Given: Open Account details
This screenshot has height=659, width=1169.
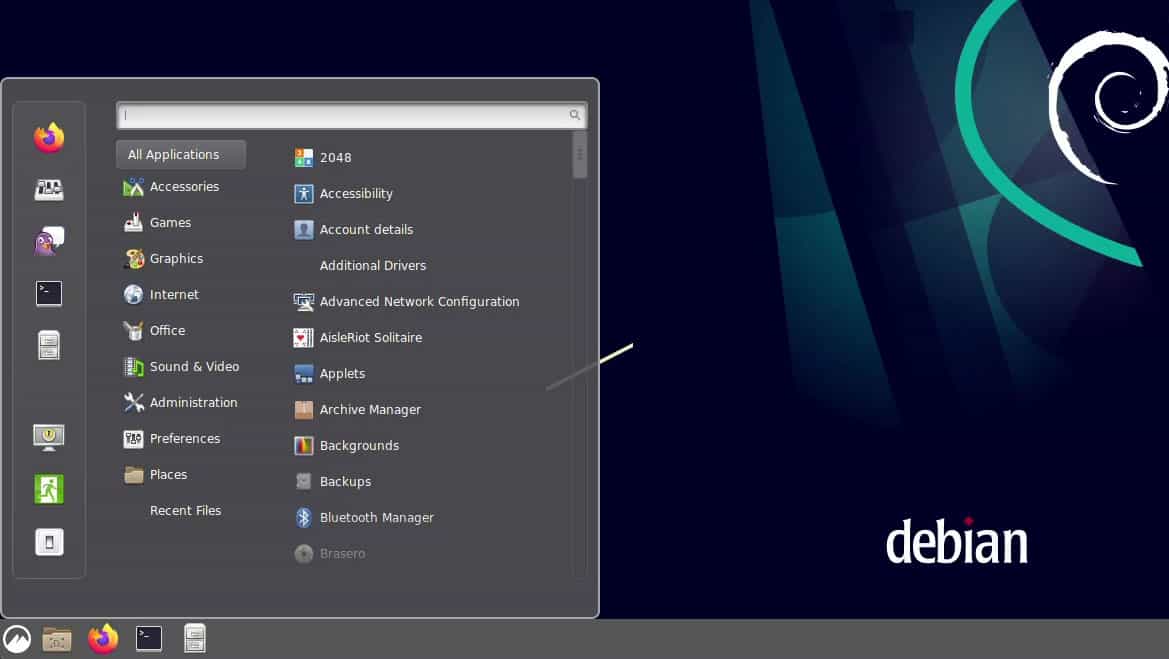Looking at the screenshot, I should coord(365,229).
